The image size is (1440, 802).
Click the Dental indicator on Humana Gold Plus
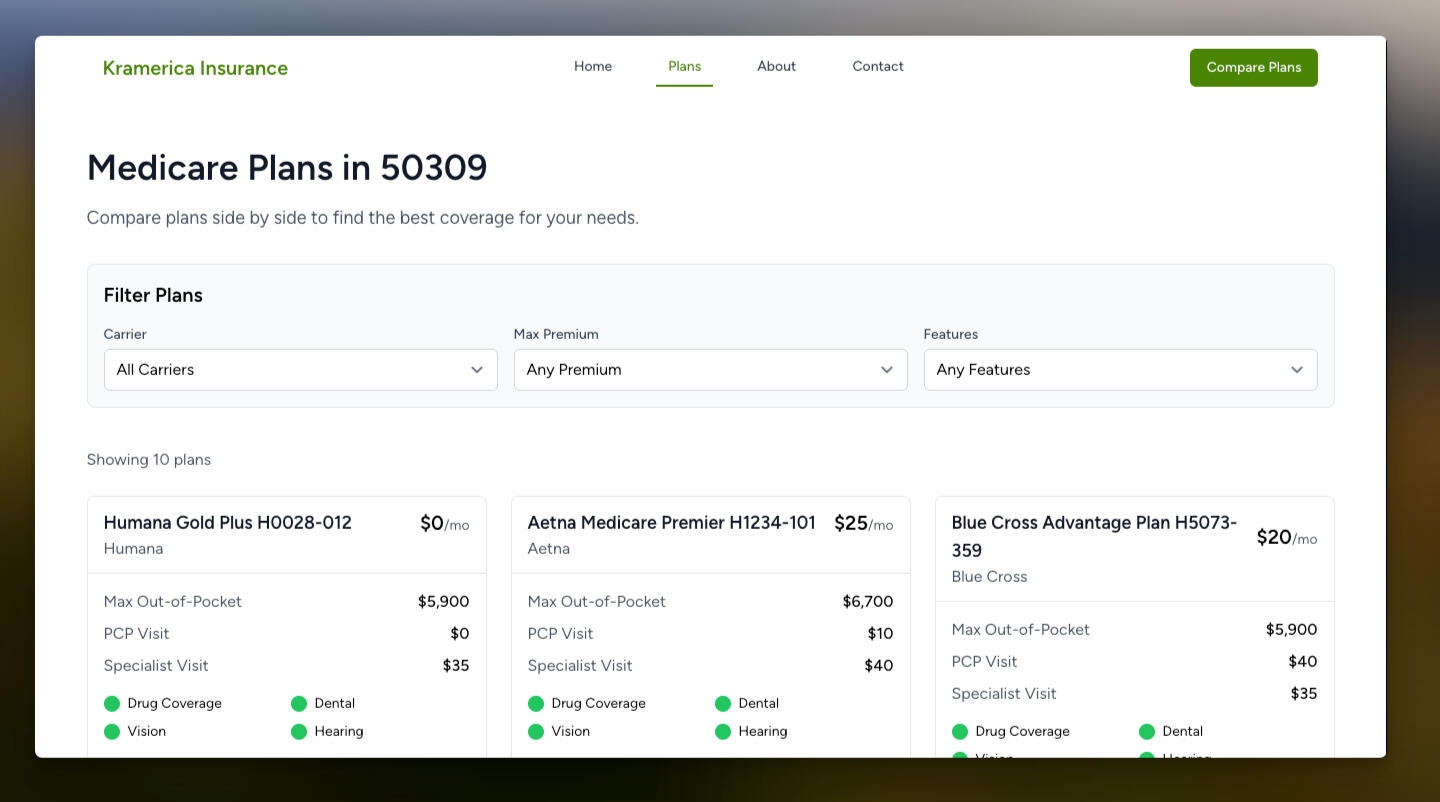tap(299, 703)
